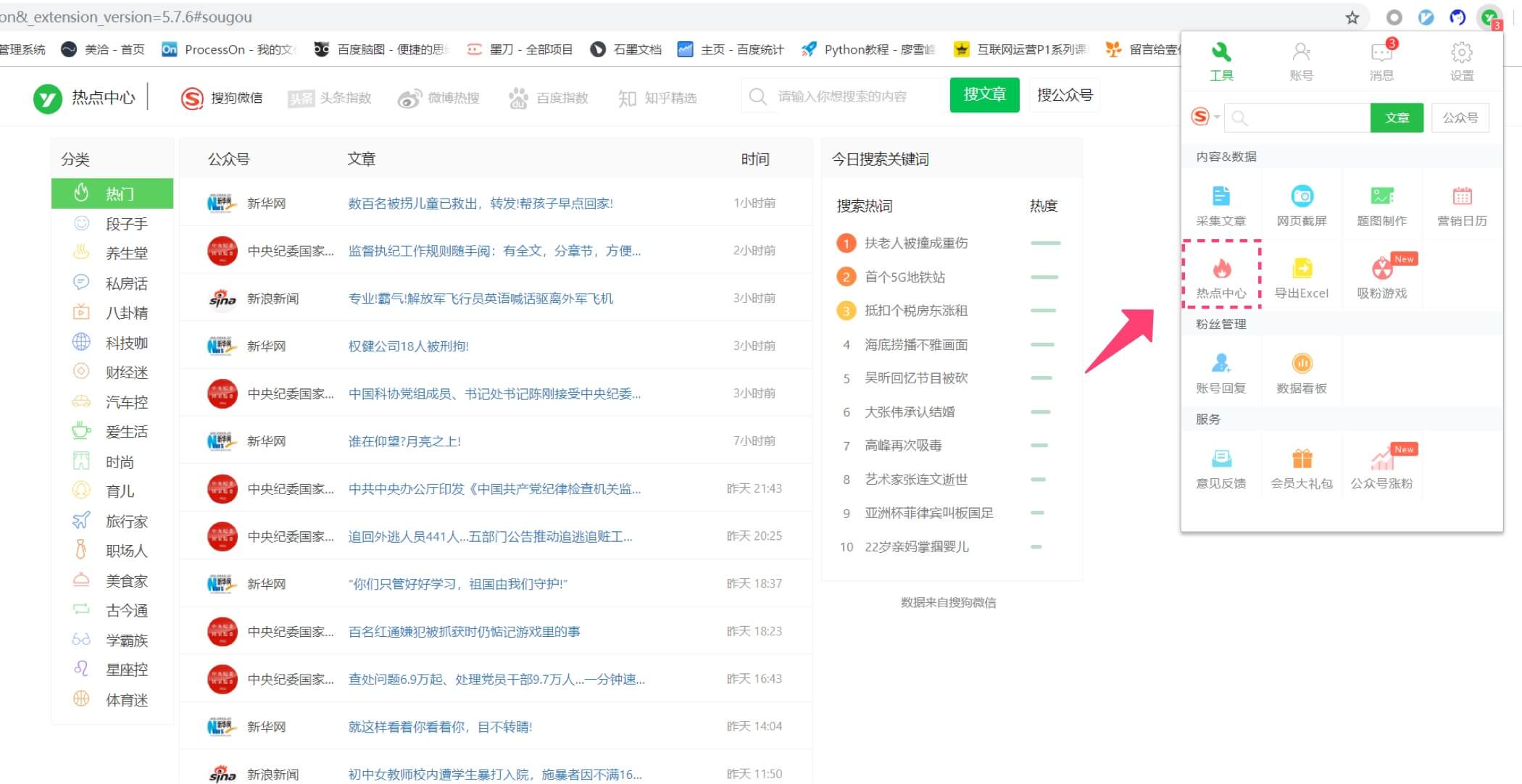Click the green 文章 search button in the popup
Viewport: 1522px width, 784px height.
pos(1397,117)
